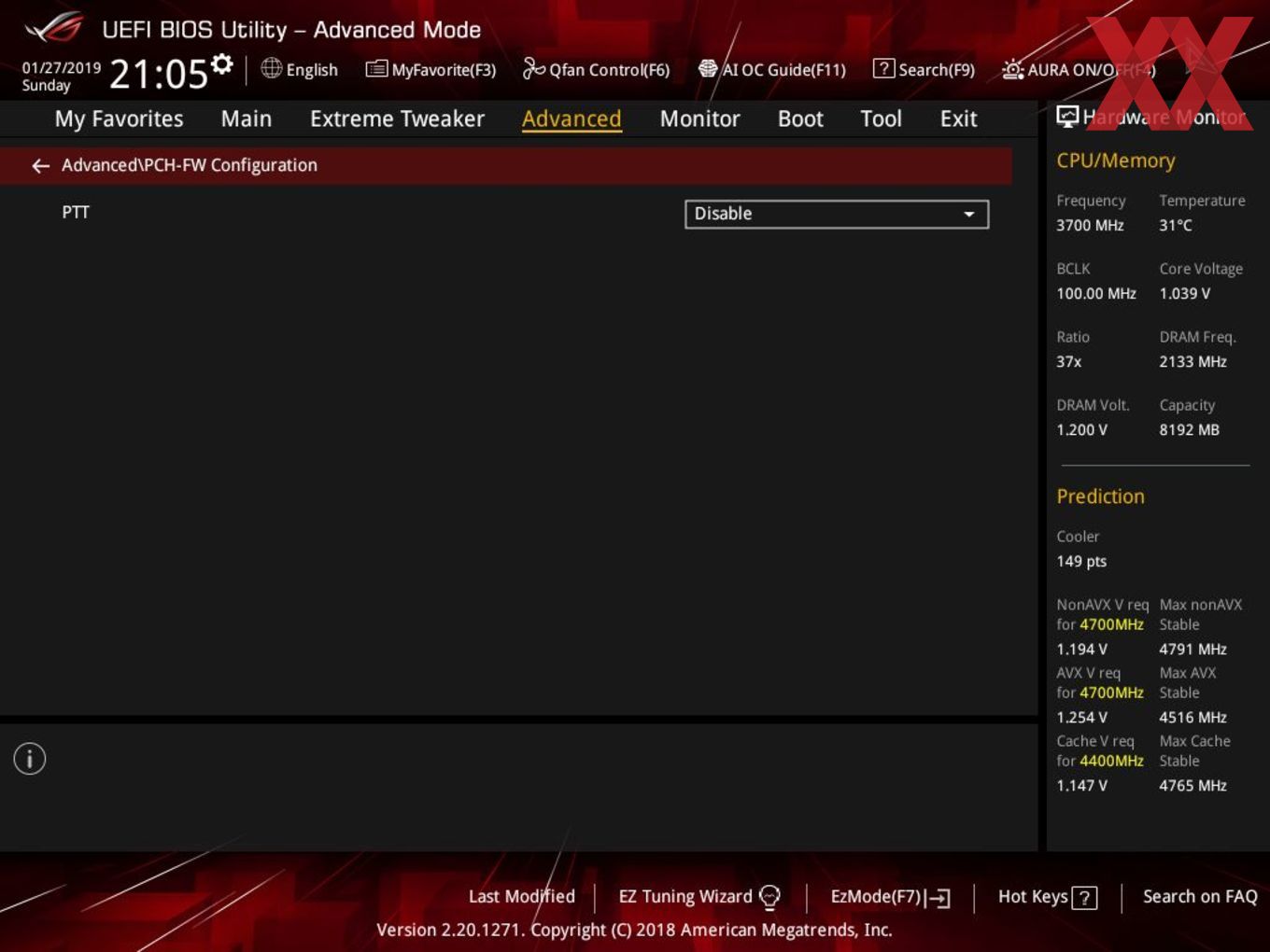Image resolution: width=1270 pixels, height=952 pixels.
Task: Click the Search question mark icon
Action: 883,68
